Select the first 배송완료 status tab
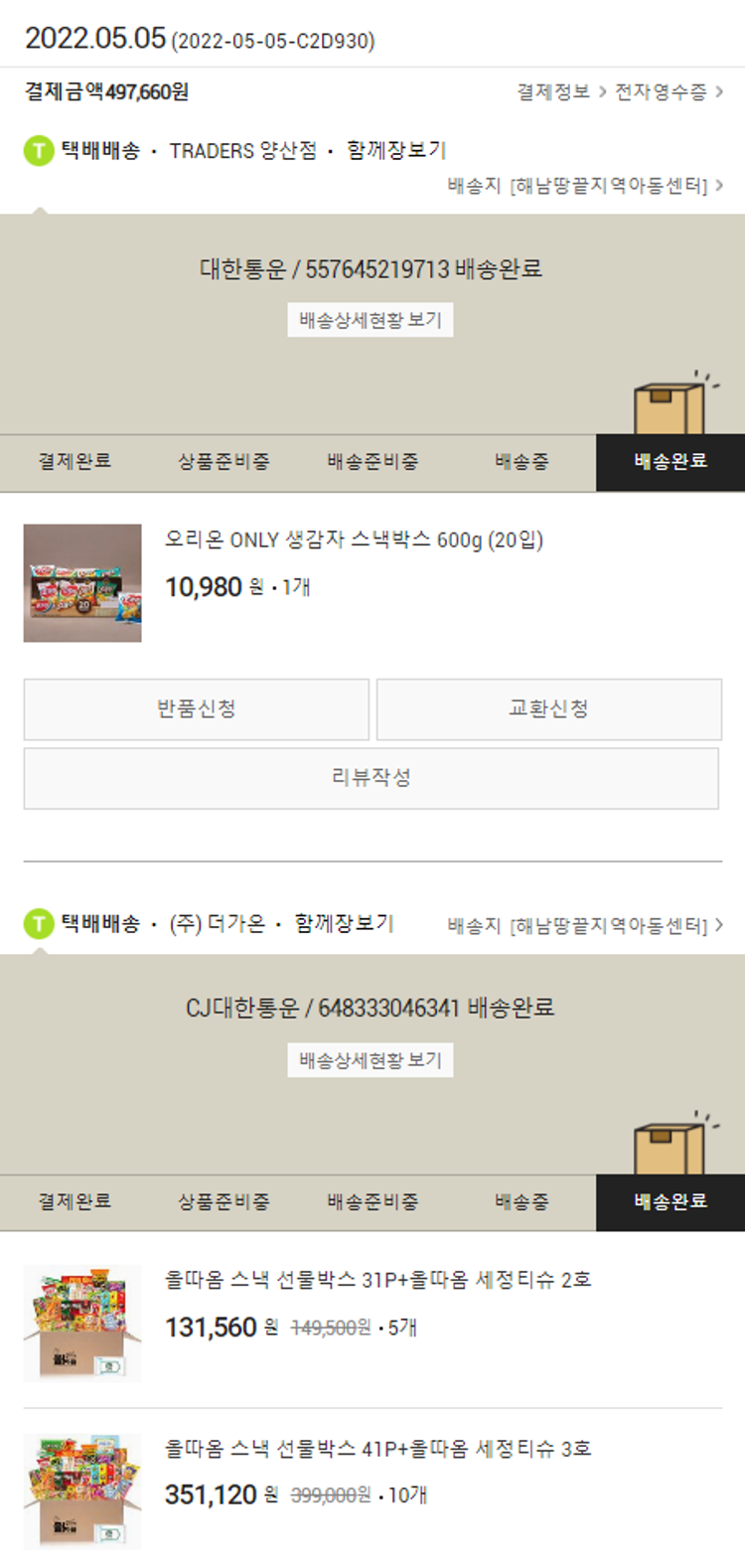 670,462
